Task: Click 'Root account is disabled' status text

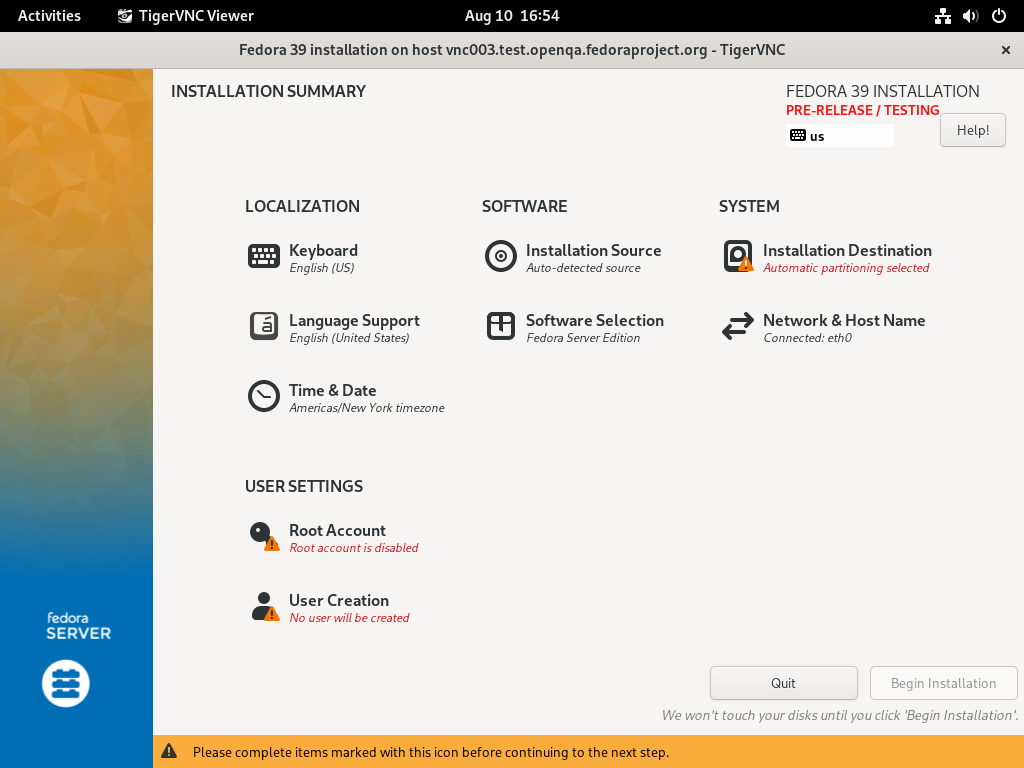Action: pos(354,548)
